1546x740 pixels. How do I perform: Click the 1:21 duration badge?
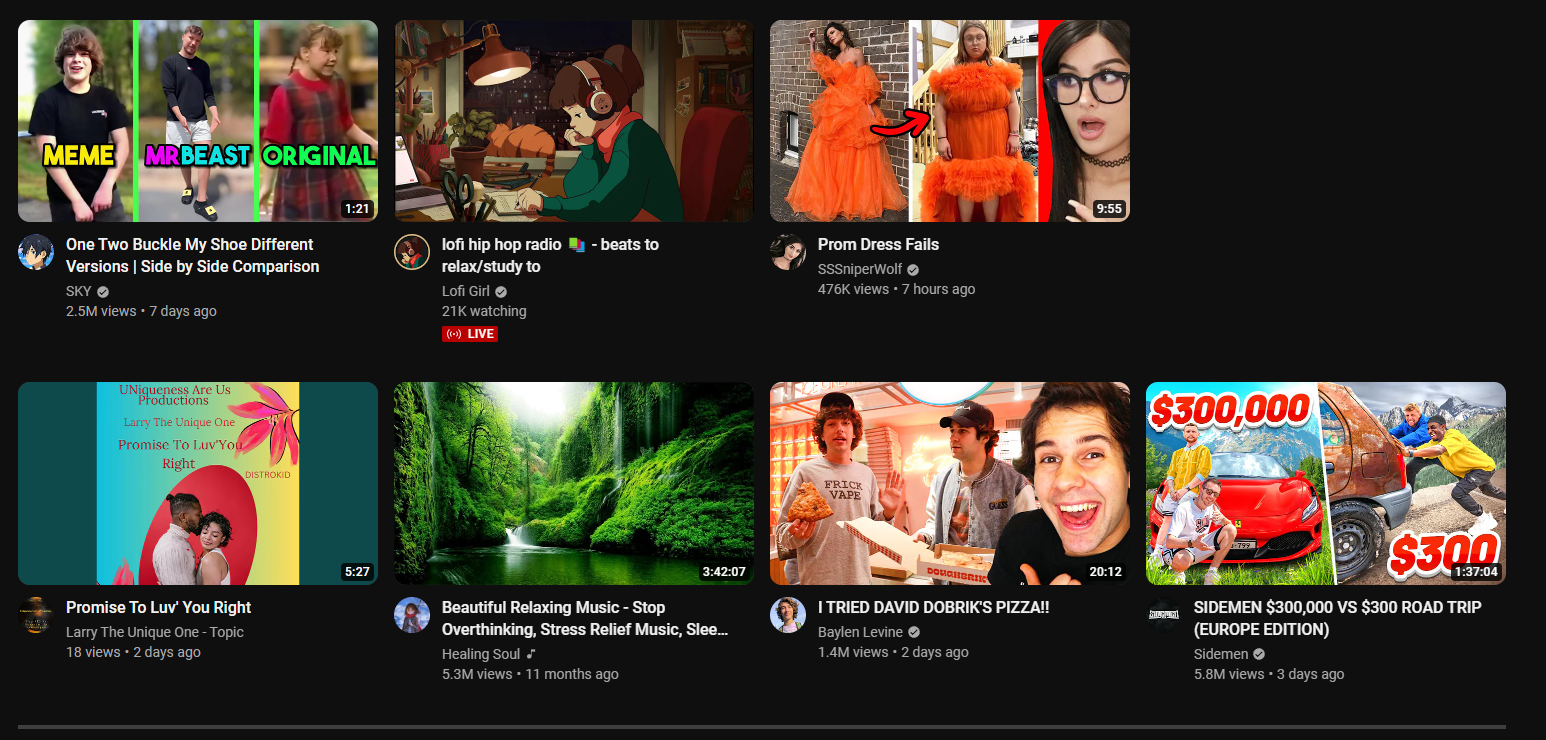356,209
